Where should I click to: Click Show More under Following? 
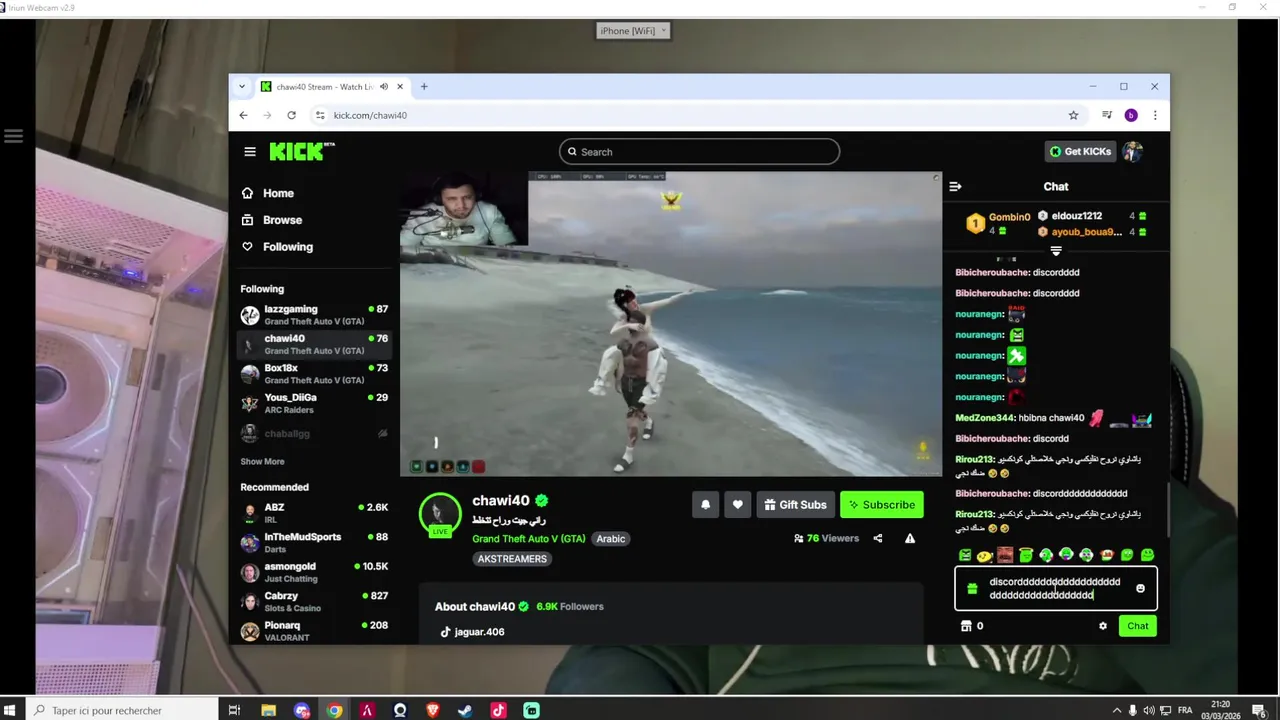pyautogui.click(x=262, y=462)
